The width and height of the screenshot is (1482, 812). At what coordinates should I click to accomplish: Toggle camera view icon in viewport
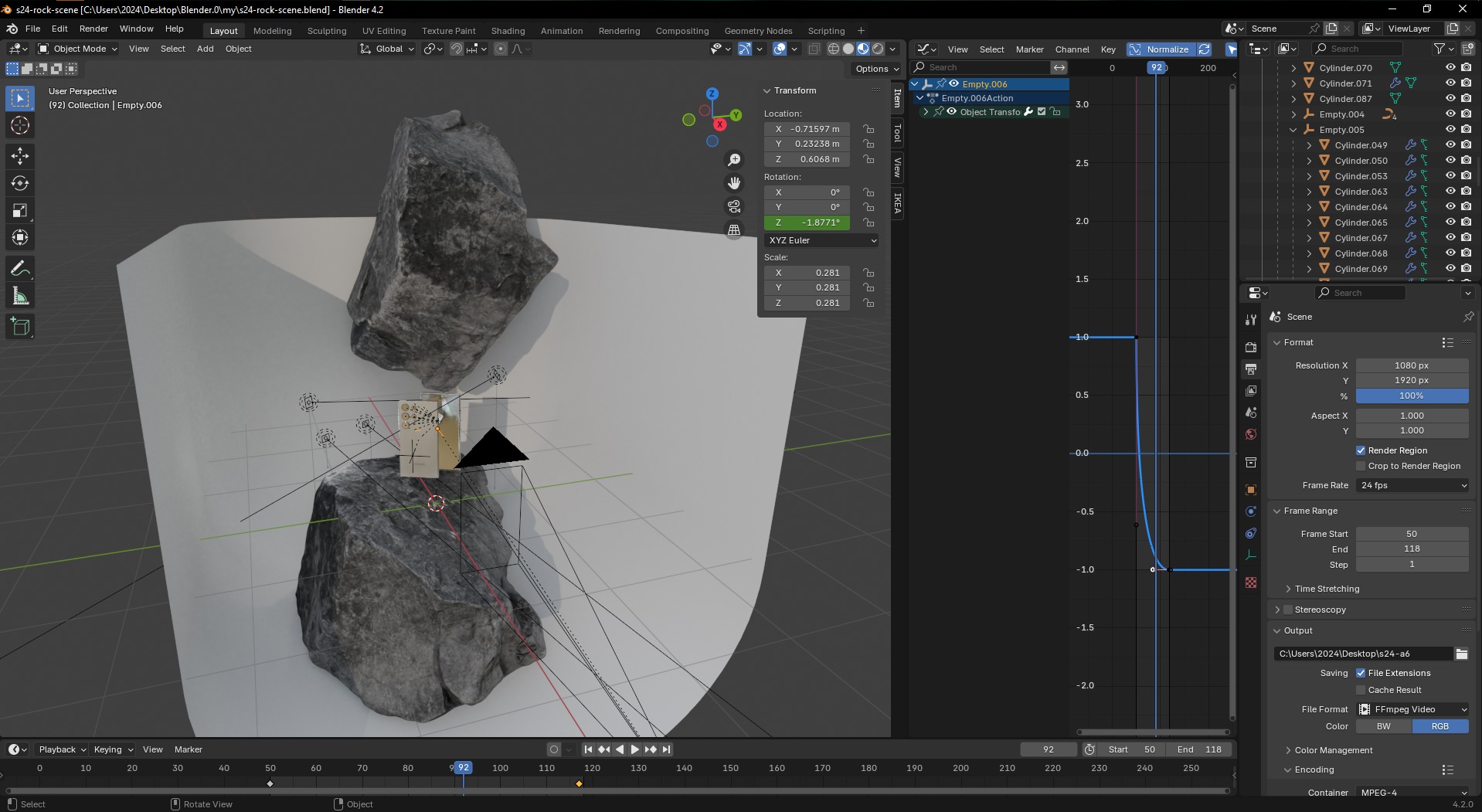[x=734, y=206]
